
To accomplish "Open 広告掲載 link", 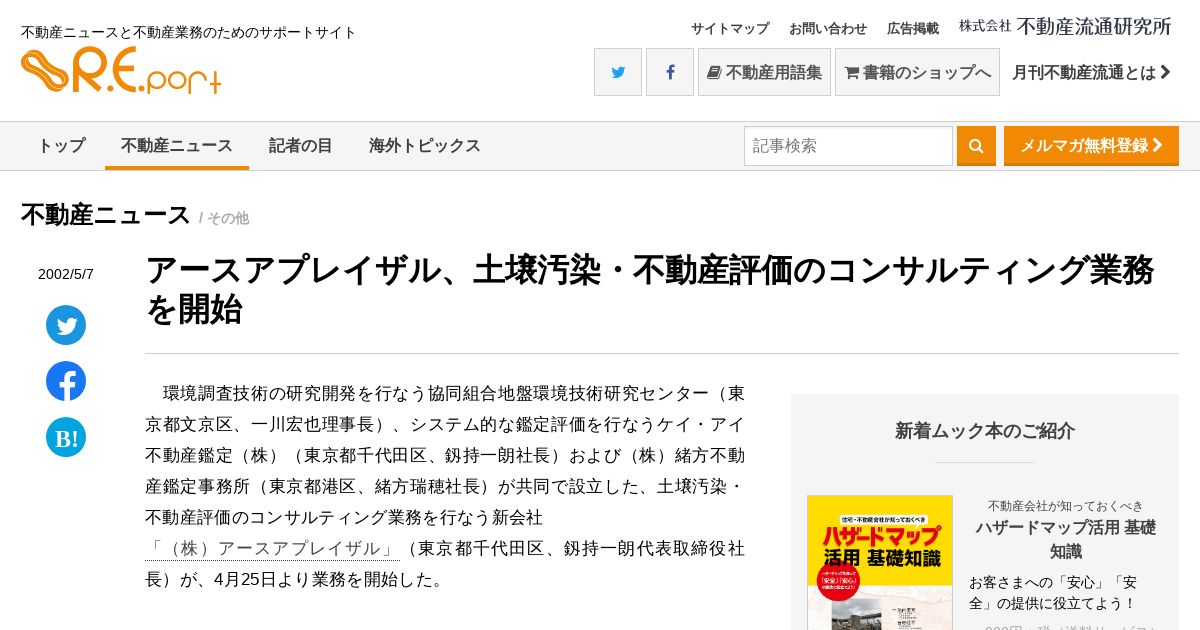I will (913, 28).
